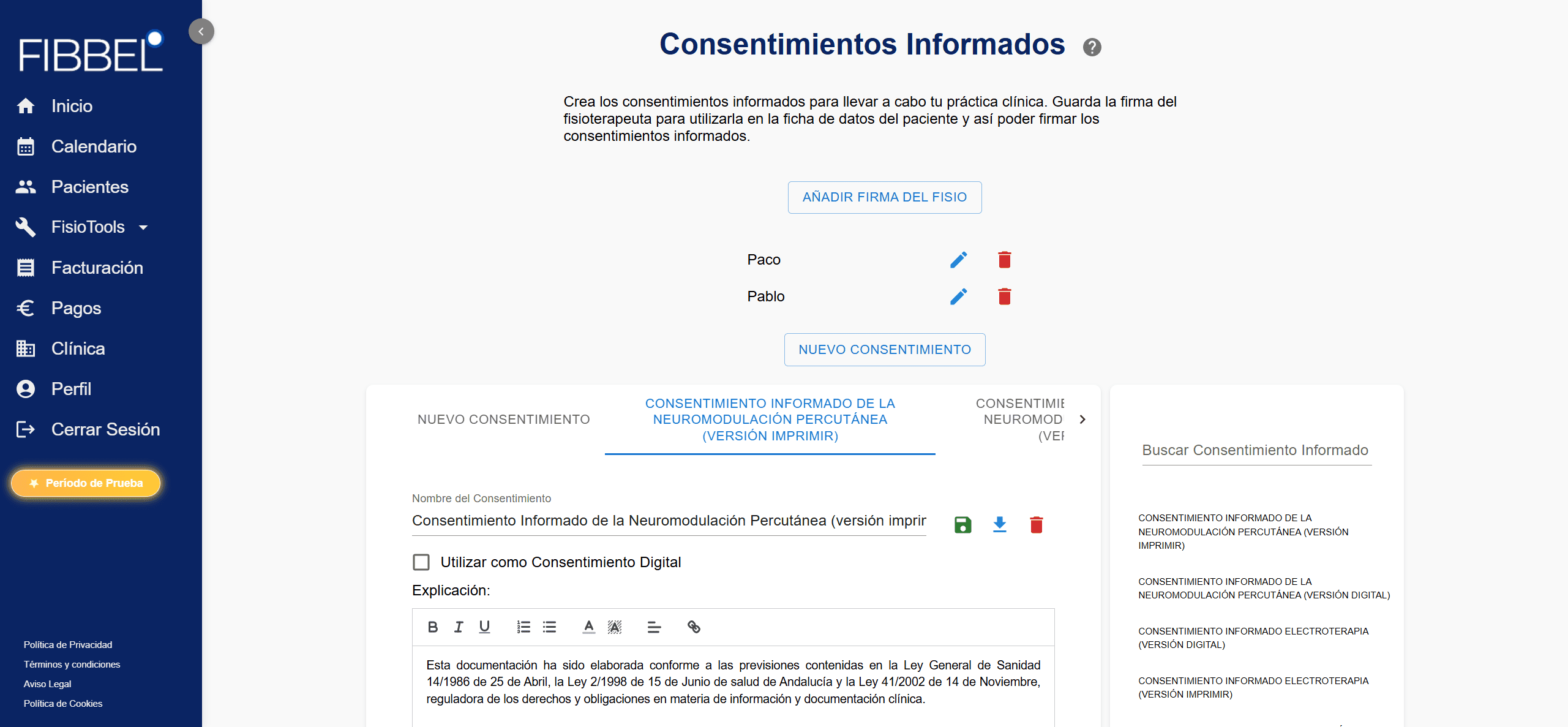Viewport: 1568px width, 727px height.
Task: Open the Política de Privacidad link
Action: [x=68, y=644]
